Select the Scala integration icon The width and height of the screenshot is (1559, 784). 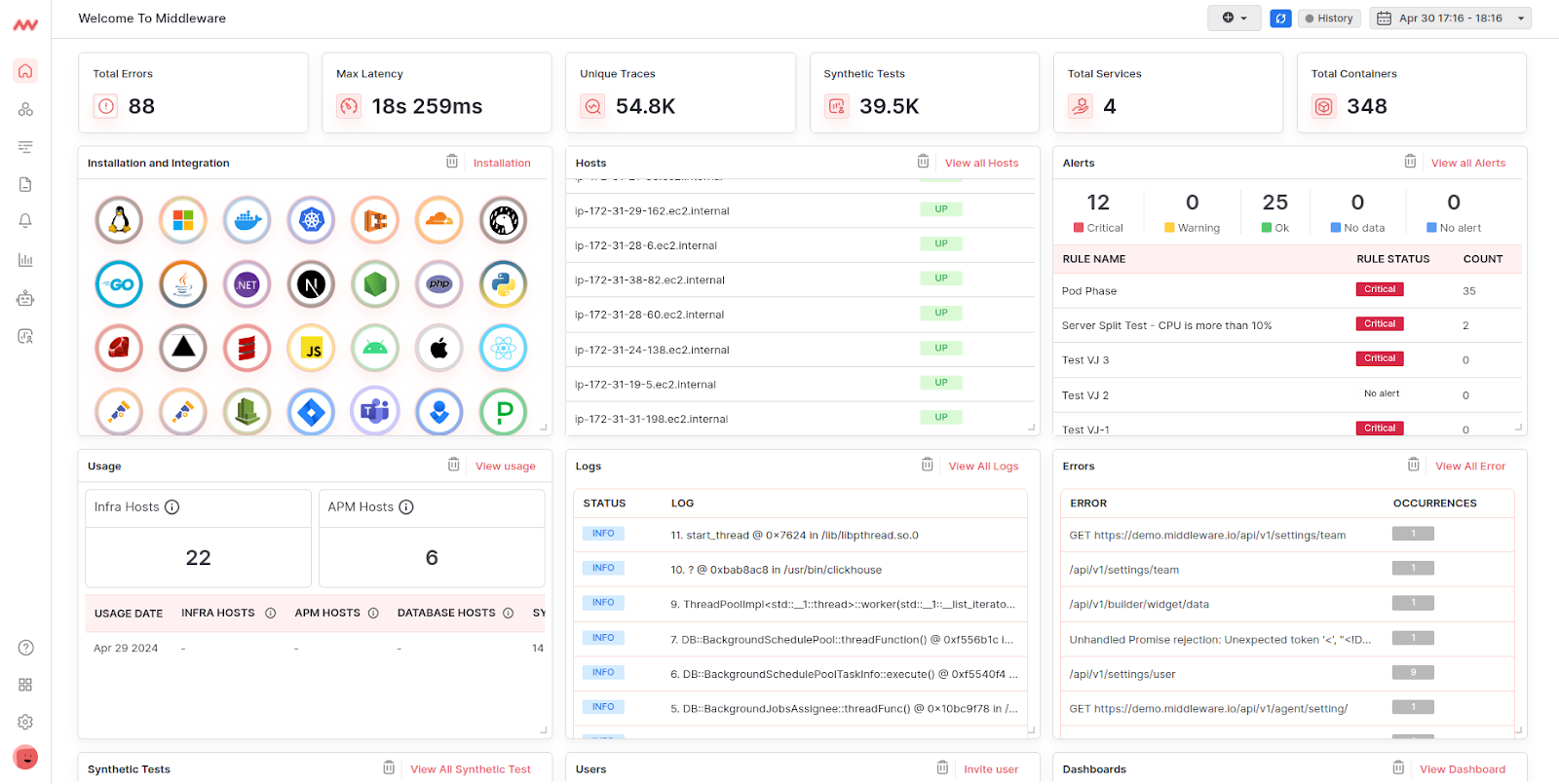click(x=247, y=348)
